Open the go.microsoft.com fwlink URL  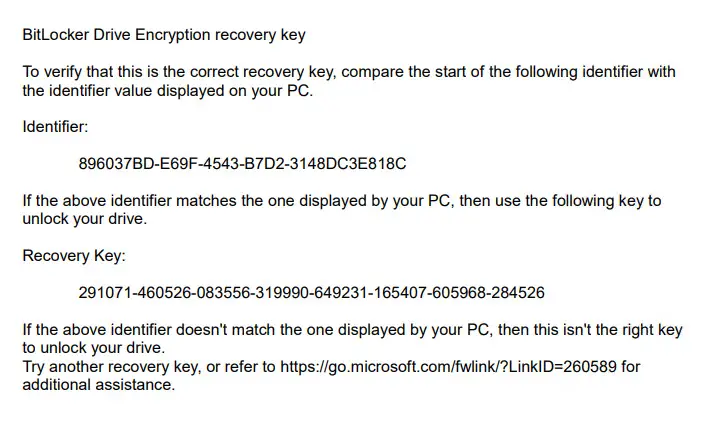coord(449,366)
